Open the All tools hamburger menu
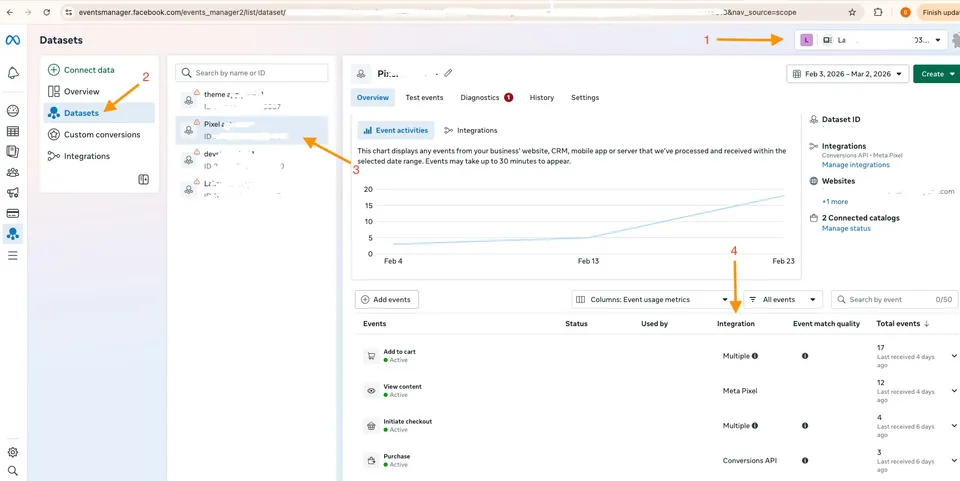The image size is (960, 481). (13, 255)
